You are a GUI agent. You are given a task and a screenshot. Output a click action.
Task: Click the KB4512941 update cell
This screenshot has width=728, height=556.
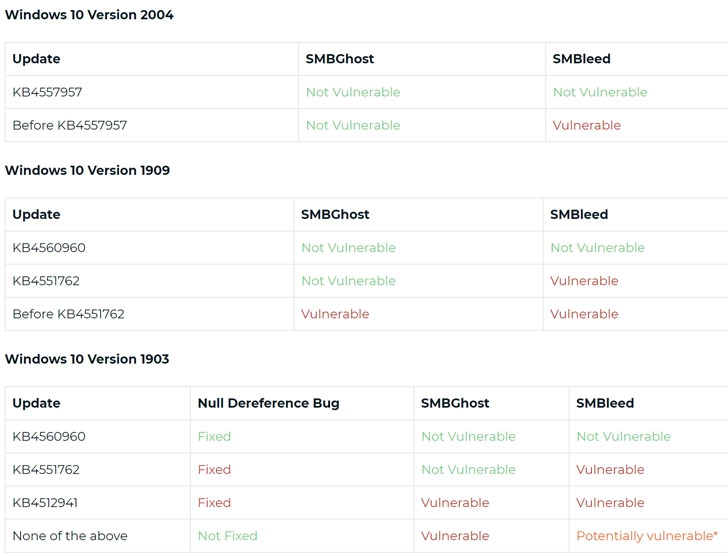(46, 503)
